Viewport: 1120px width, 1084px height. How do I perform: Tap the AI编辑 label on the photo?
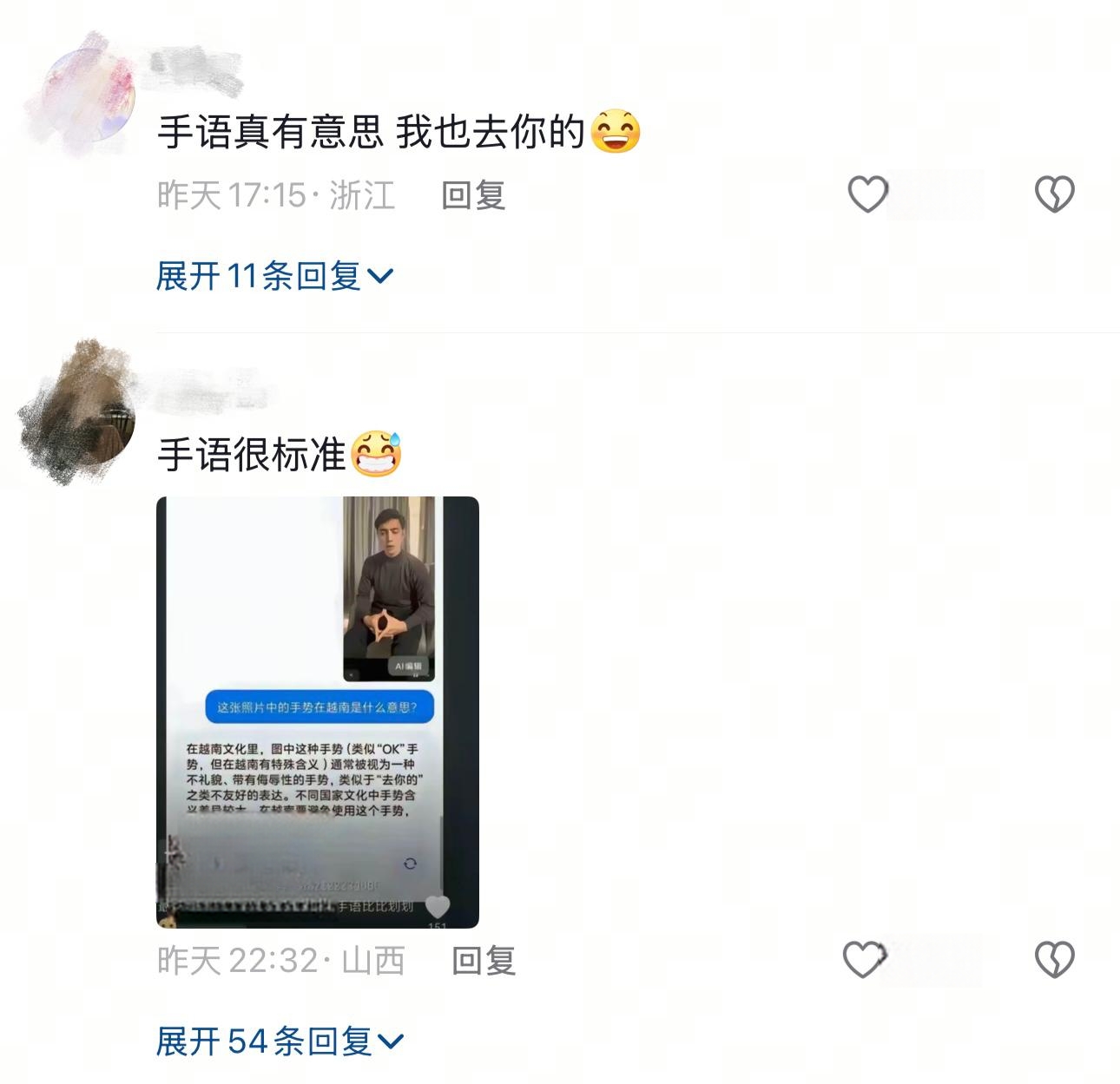coord(408,666)
